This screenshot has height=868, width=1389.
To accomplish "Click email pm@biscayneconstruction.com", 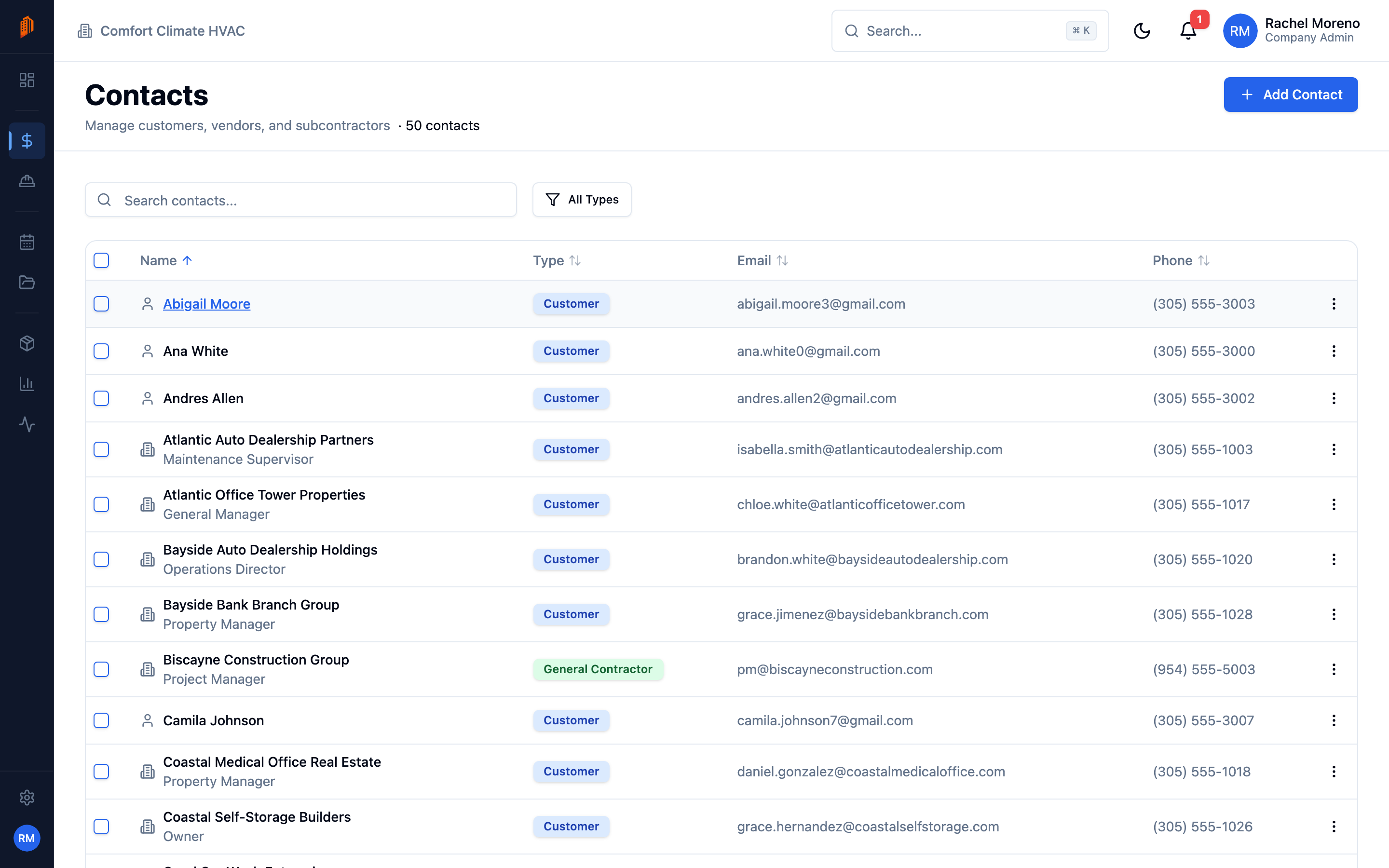I will (x=835, y=669).
